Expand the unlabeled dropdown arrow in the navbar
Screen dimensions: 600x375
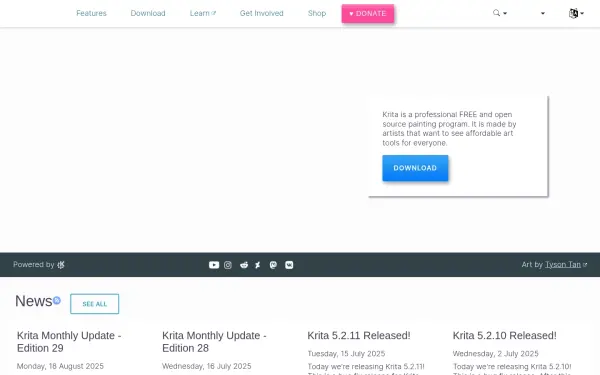[x=543, y=13]
